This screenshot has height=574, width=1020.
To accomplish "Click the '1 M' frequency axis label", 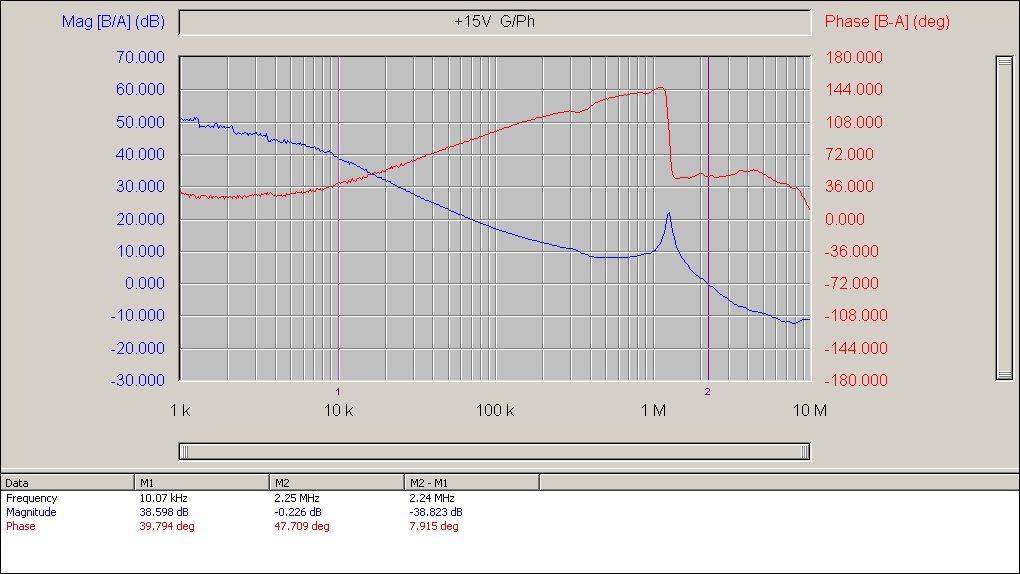I will (653, 411).
